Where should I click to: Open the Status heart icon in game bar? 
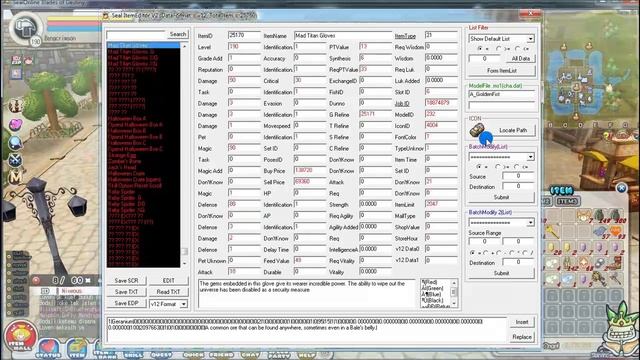(x=49, y=348)
